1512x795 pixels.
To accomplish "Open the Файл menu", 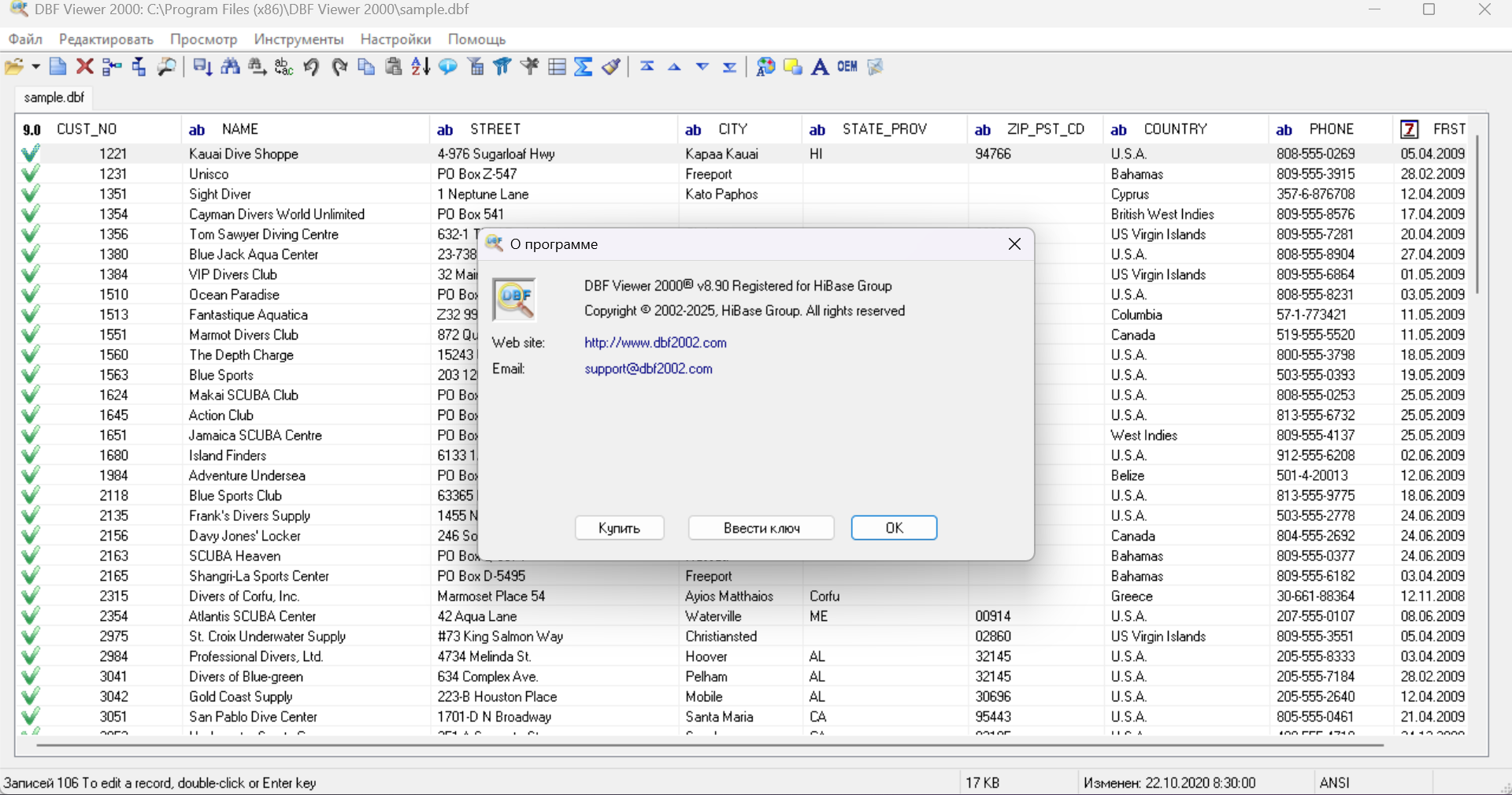I will pos(25,39).
